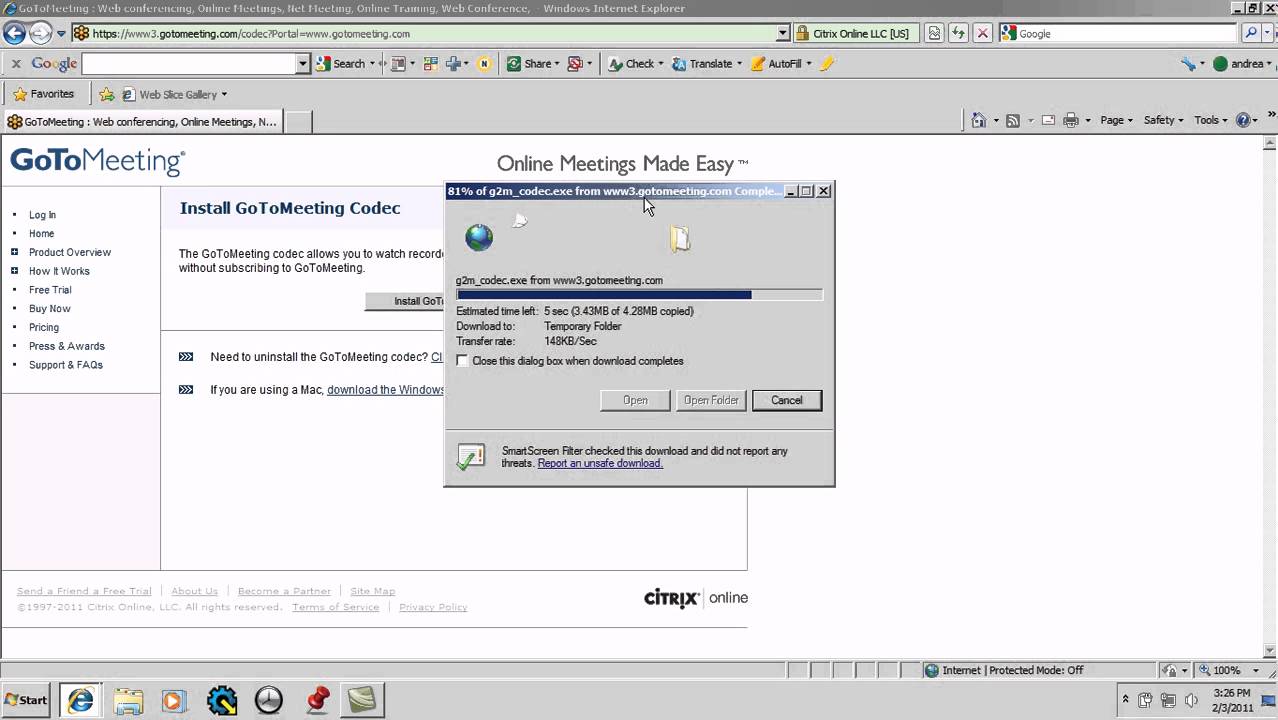Click the Support & FAQs link
1278x720 pixels.
pos(66,365)
